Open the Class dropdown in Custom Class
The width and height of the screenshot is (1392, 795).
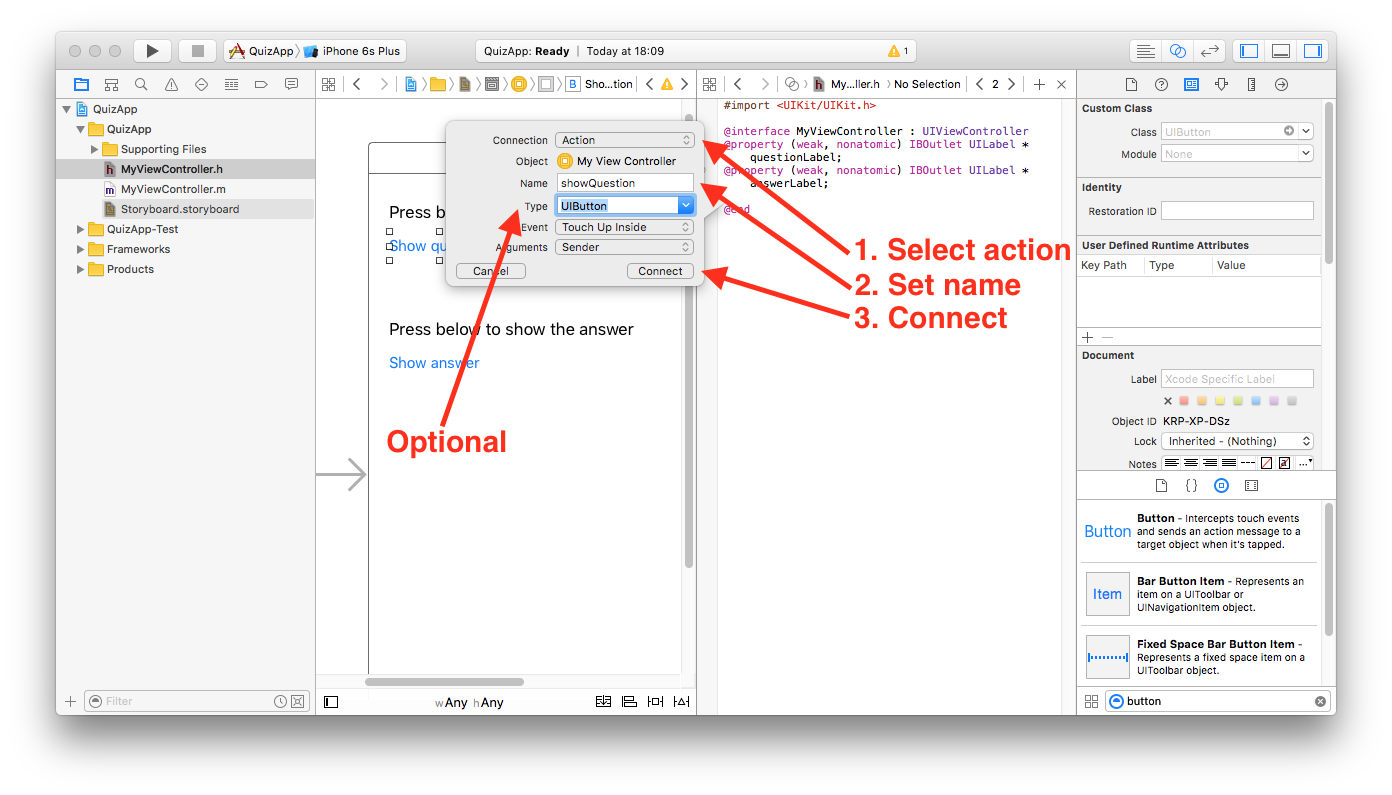click(1306, 131)
